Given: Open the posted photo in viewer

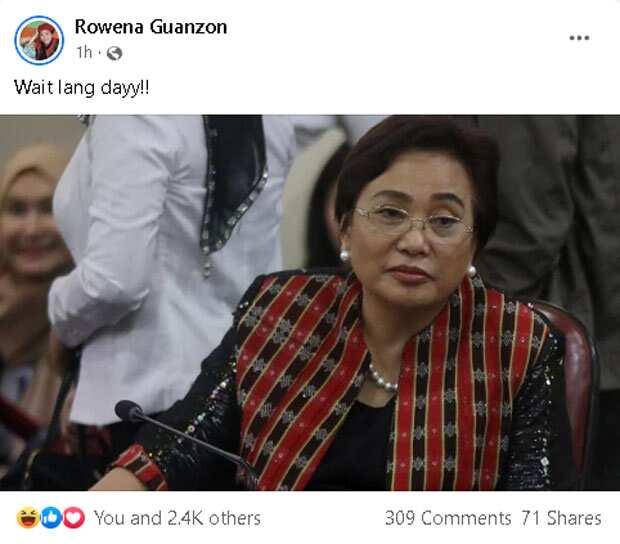Looking at the screenshot, I should (310, 303).
